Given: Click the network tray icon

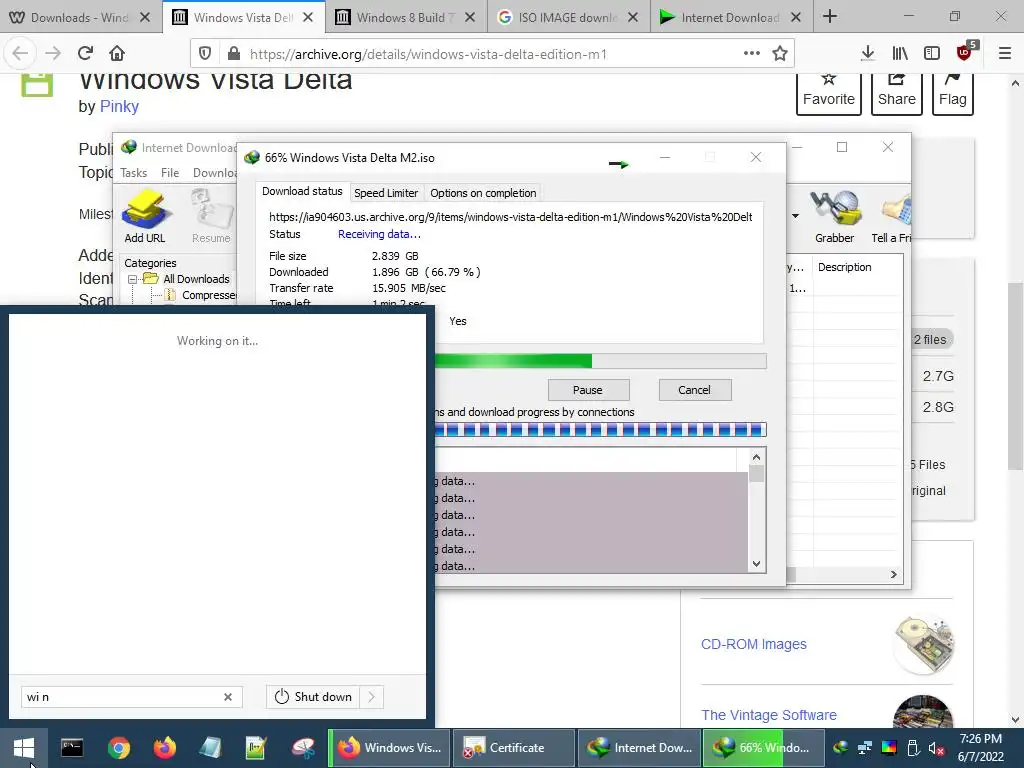Looking at the screenshot, I should 865,748.
